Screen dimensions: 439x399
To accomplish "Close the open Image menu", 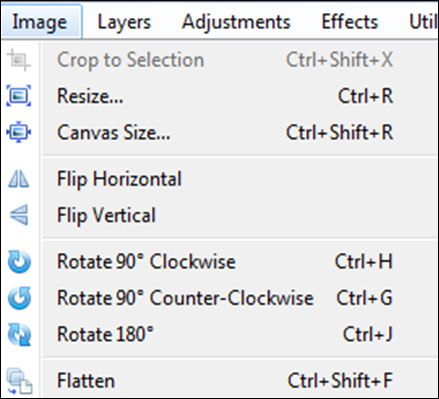I will pyautogui.click(x=40, y=22).
